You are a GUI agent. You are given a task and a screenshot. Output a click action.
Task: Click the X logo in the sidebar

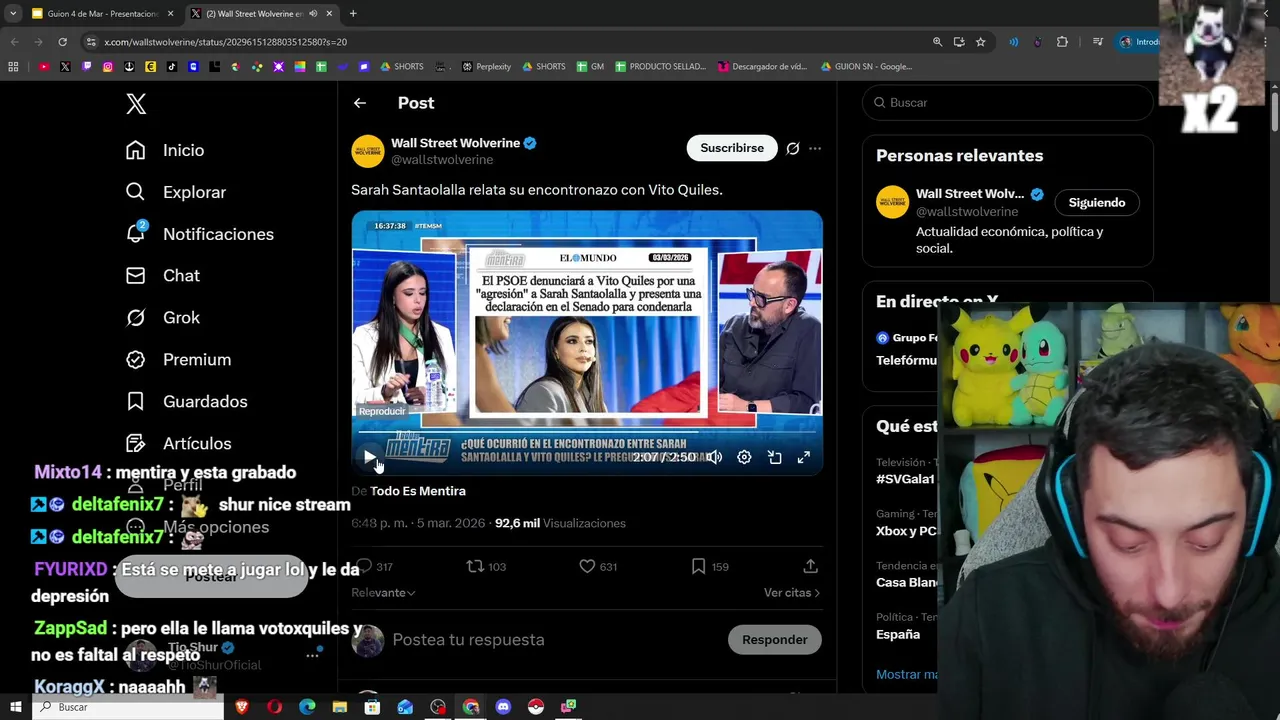click(136, 103)
